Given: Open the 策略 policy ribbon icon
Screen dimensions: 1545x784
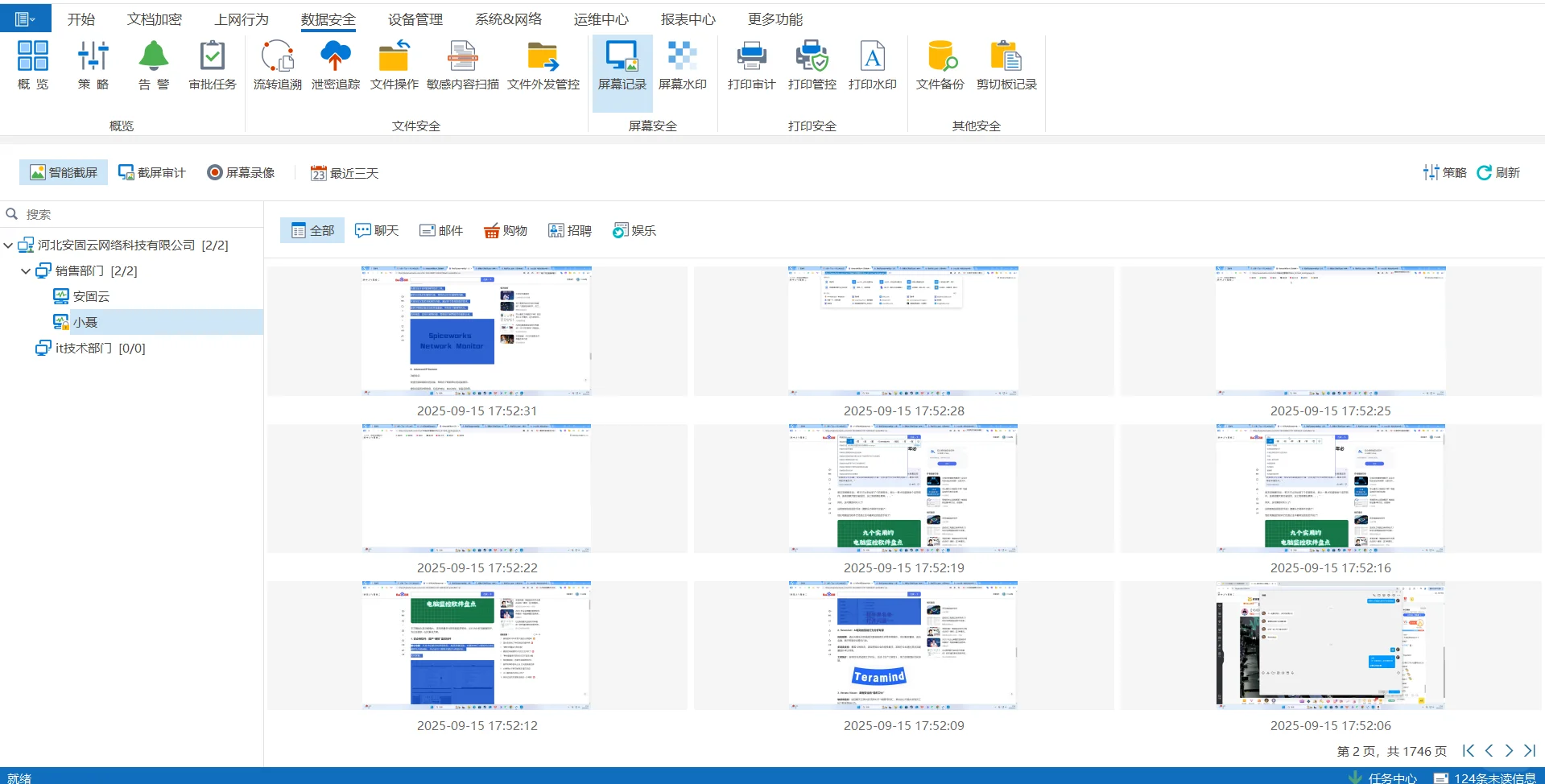Looking at the screenshot, I should [x=93, y=65].
